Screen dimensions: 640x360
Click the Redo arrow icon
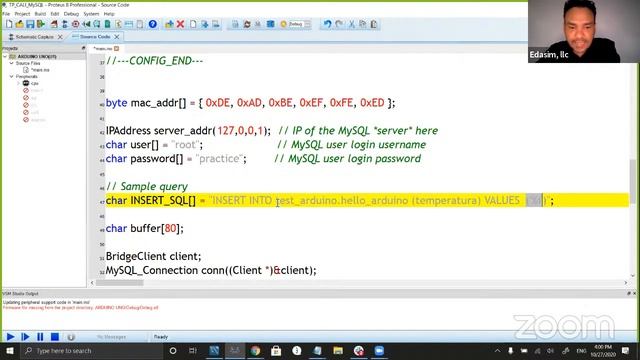tap(339, 24)
